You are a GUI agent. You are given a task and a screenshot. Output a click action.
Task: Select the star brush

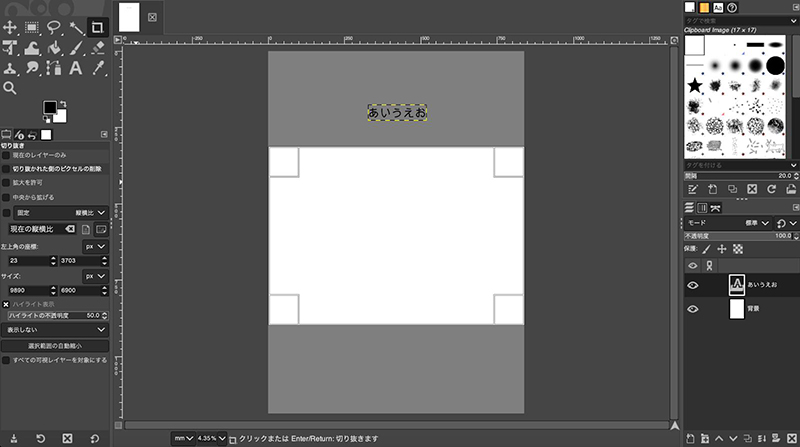click(x=694, y=85)
